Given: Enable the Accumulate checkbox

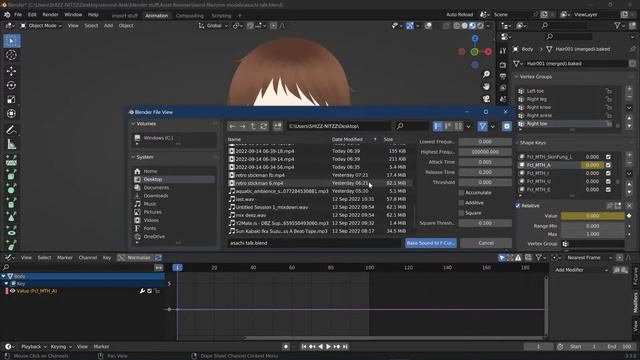Looking at the screenshot, I should click(x=462, y=193).
